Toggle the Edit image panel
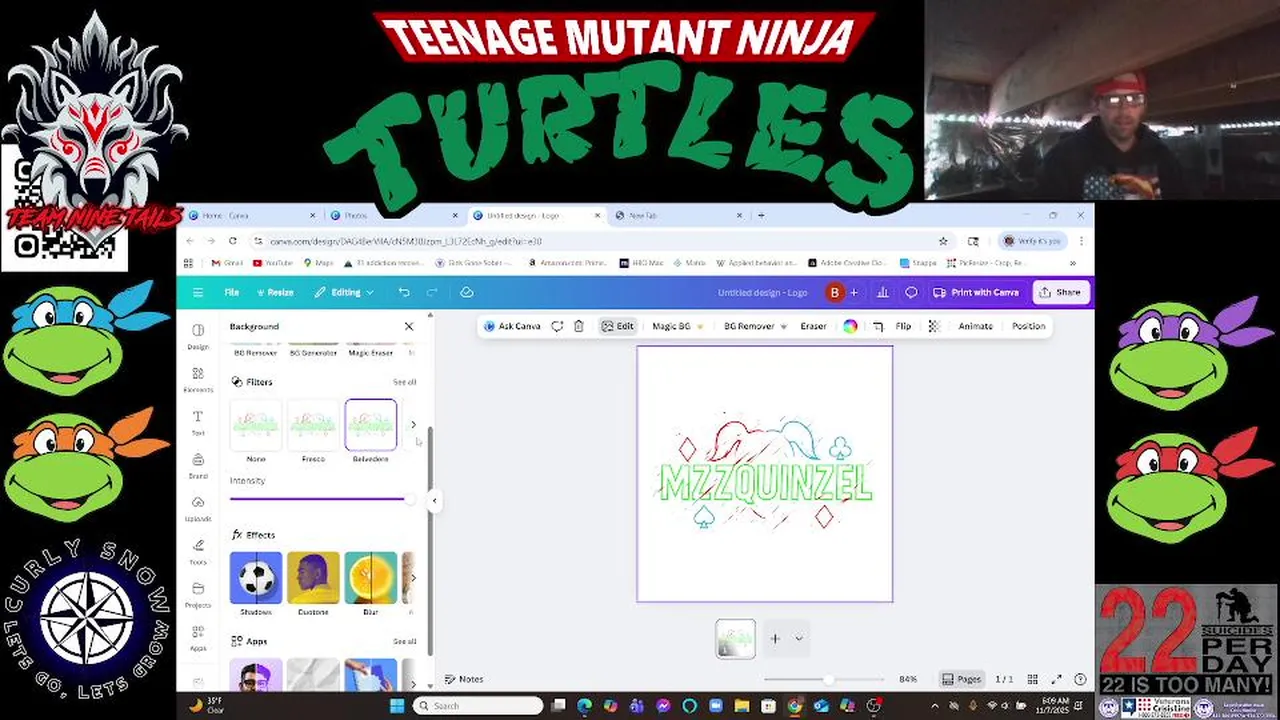Screen dimensions: 1280x720 point(617,326)
